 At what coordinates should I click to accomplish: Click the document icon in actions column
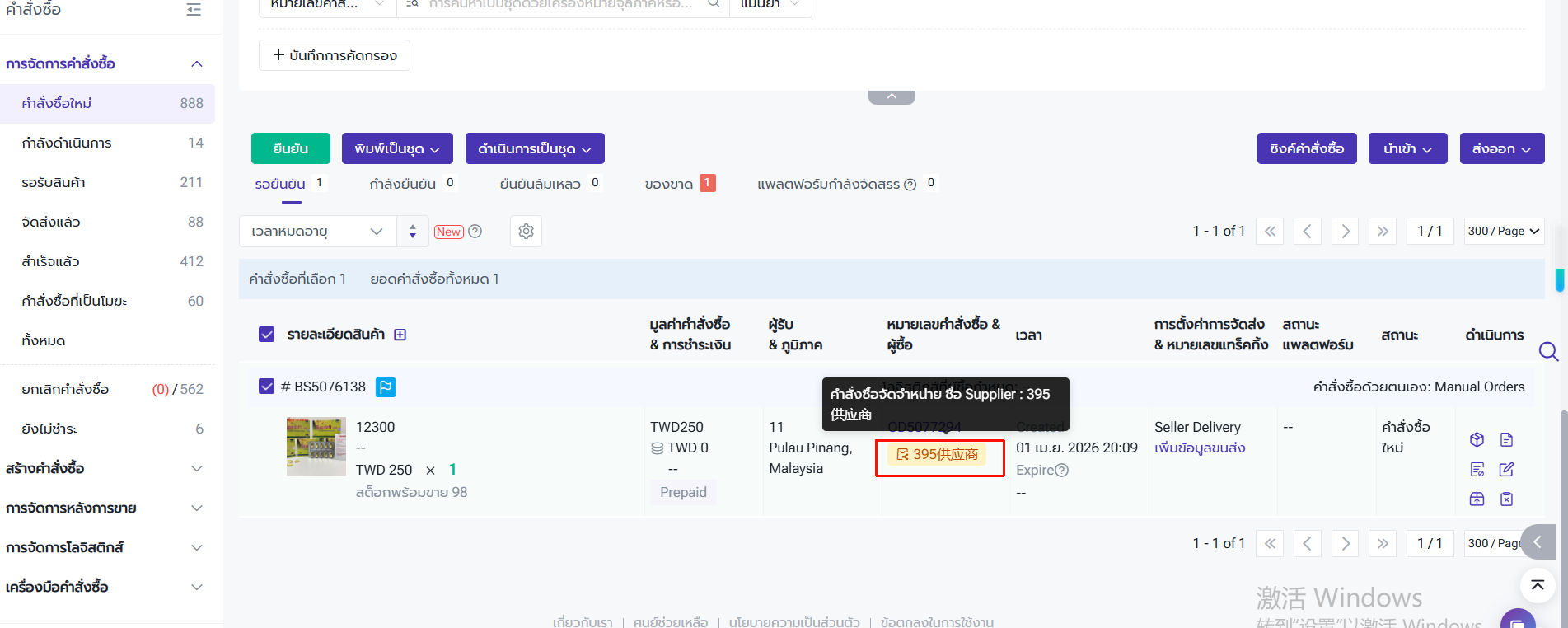tap(1506, 440)
